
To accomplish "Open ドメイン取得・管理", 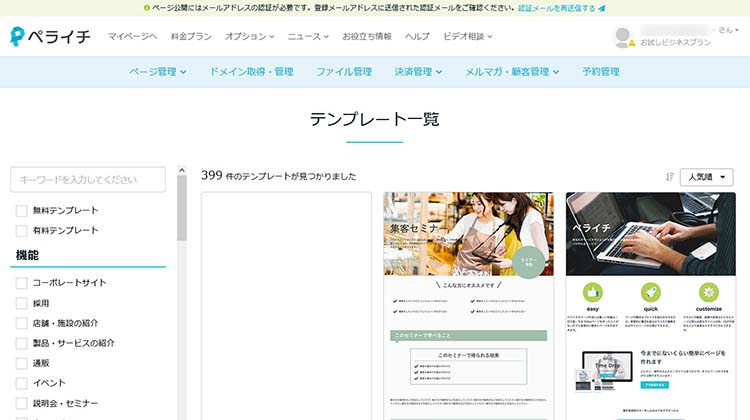I will point(252,72).
